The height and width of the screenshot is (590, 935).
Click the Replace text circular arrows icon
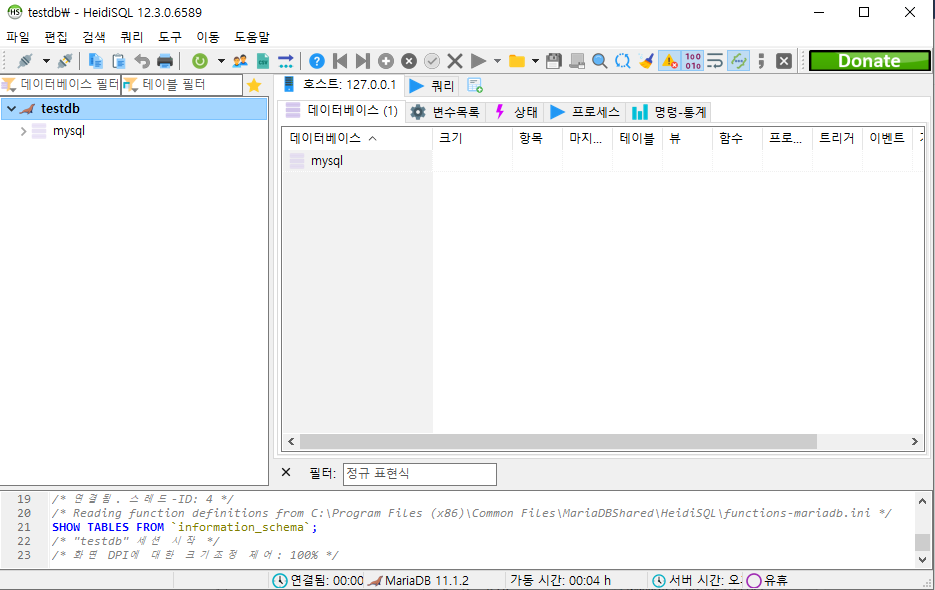point(623,61)
